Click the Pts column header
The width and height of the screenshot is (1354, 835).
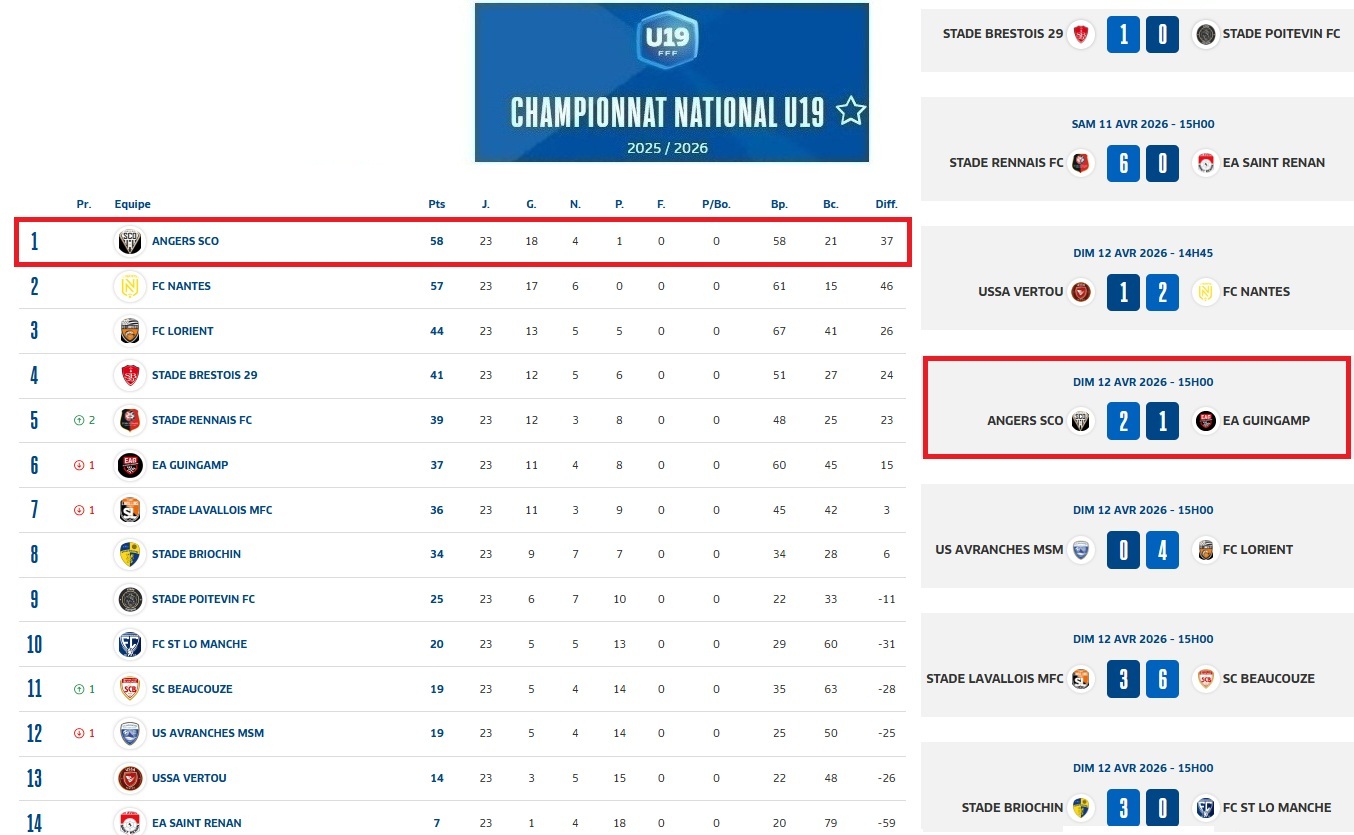[x=436, y=204]
